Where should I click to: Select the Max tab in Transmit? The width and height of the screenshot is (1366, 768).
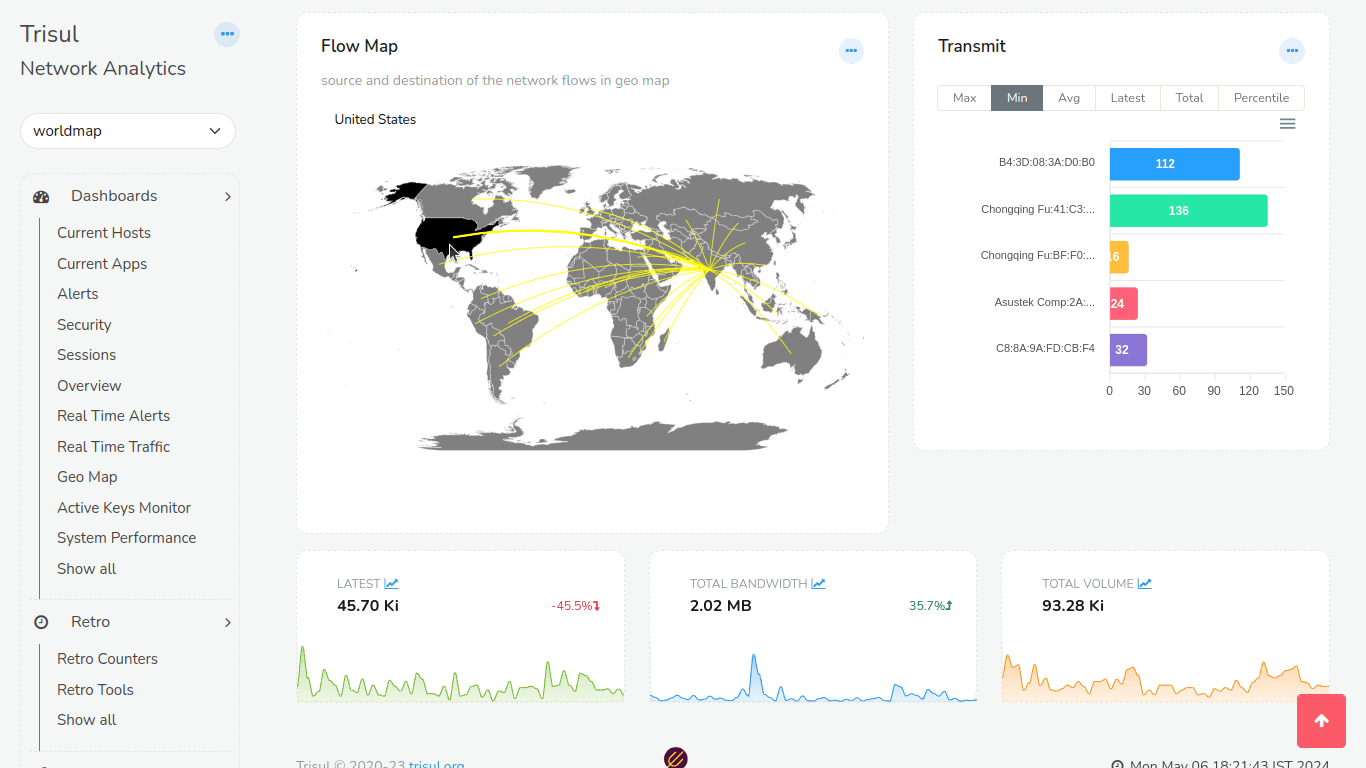coord(964,97)
